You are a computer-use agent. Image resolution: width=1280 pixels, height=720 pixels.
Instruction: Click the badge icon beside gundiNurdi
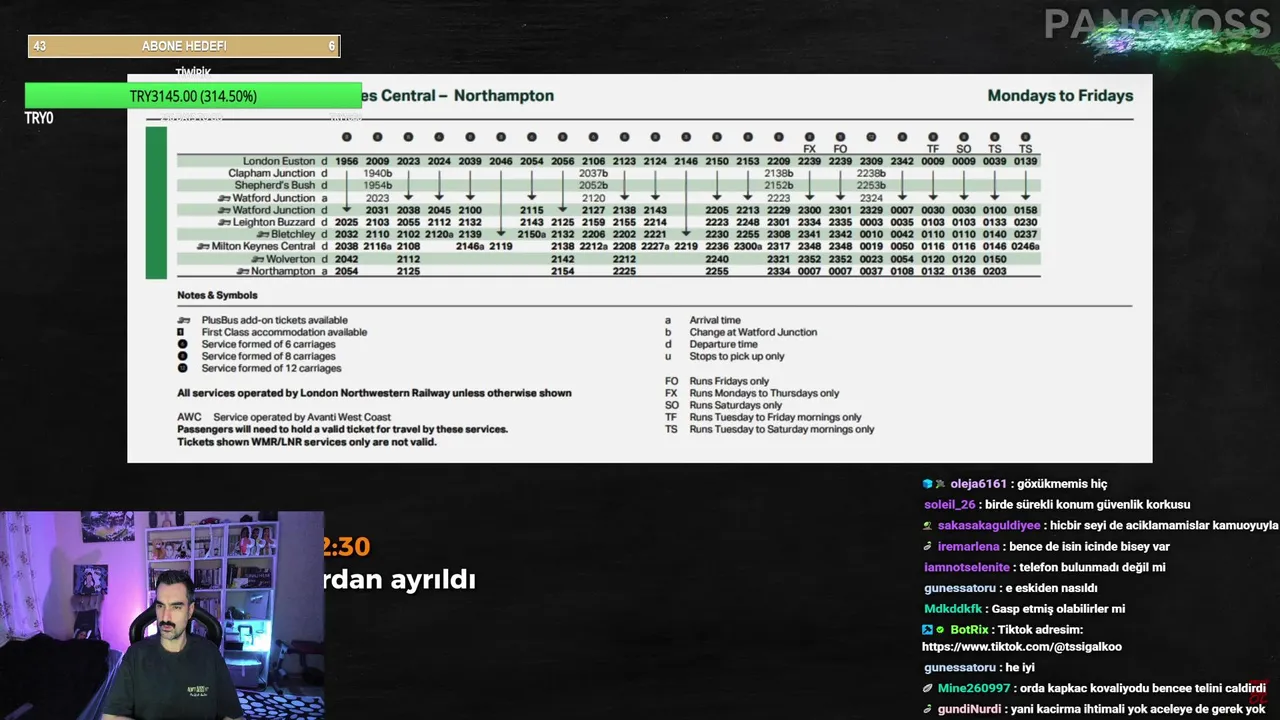pyautogui.click(x=928, y=710)
